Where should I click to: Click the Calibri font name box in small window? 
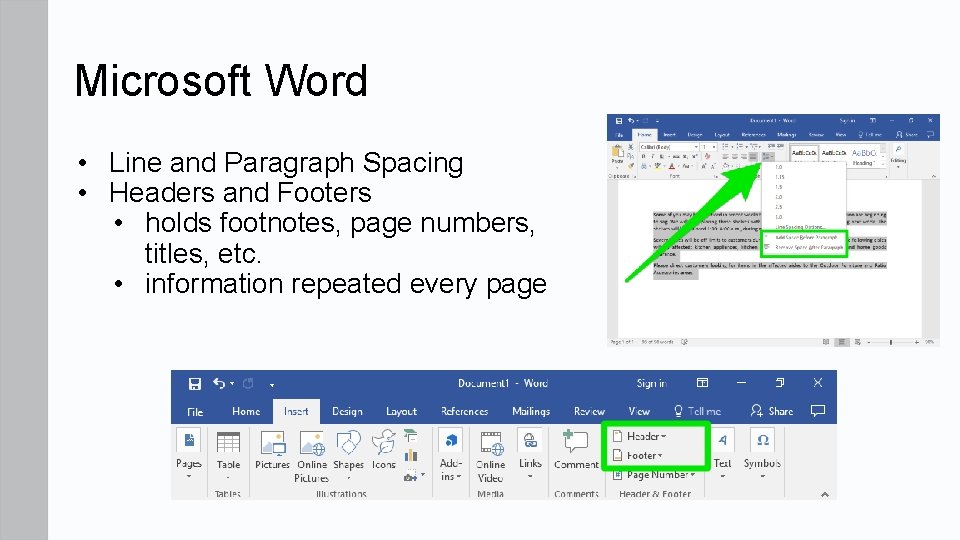point(669,147)
